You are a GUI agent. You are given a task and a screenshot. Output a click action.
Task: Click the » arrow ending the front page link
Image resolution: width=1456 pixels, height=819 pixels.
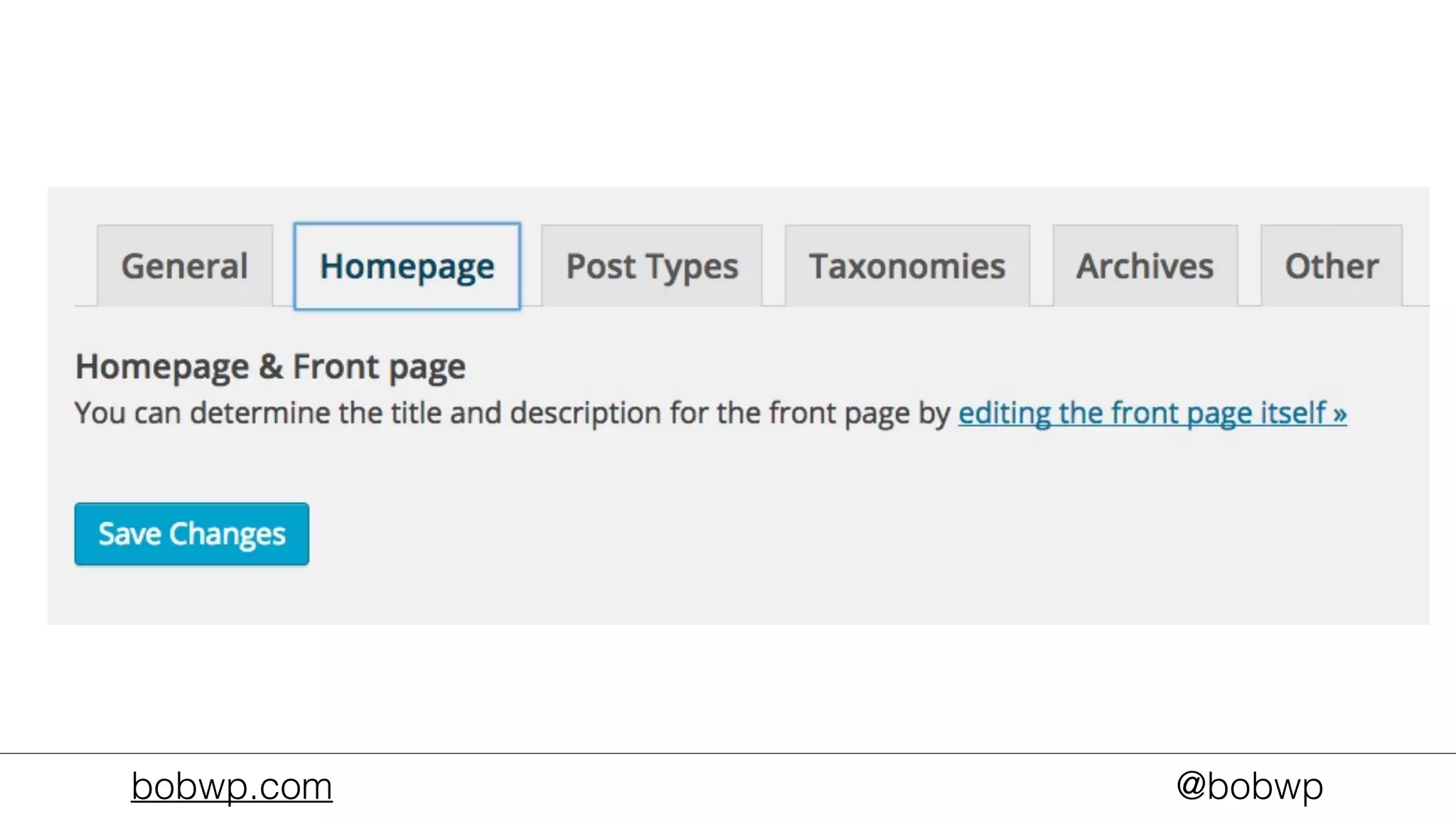[x=1339, y=414]
